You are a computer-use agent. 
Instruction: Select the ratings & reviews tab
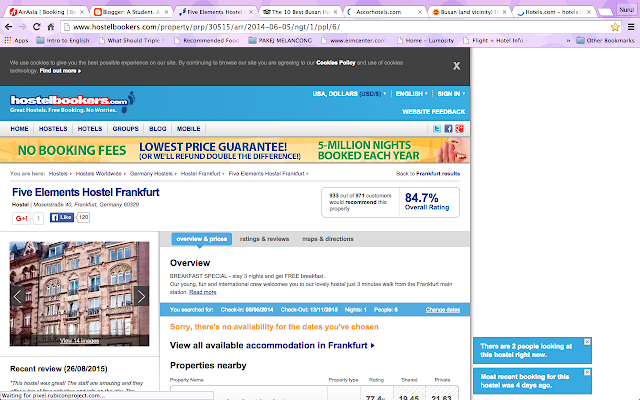pos(264,239)
